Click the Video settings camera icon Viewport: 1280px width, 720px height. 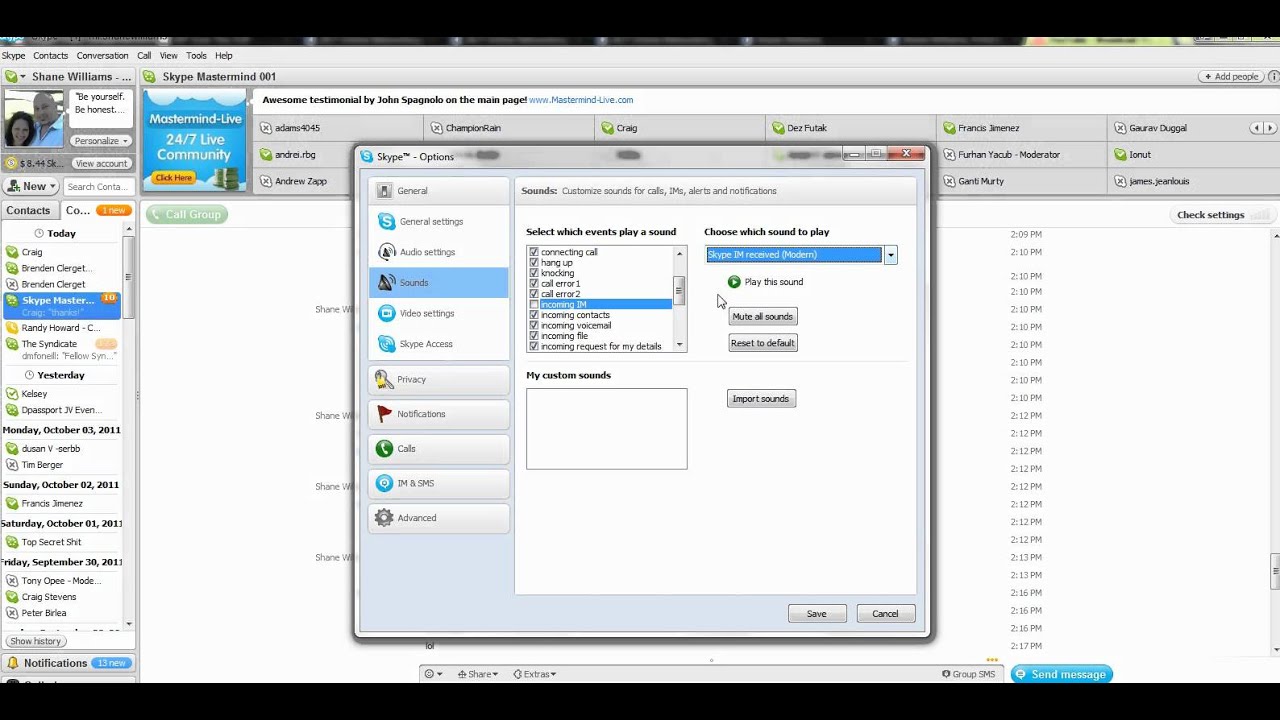[x=386, y=313]
